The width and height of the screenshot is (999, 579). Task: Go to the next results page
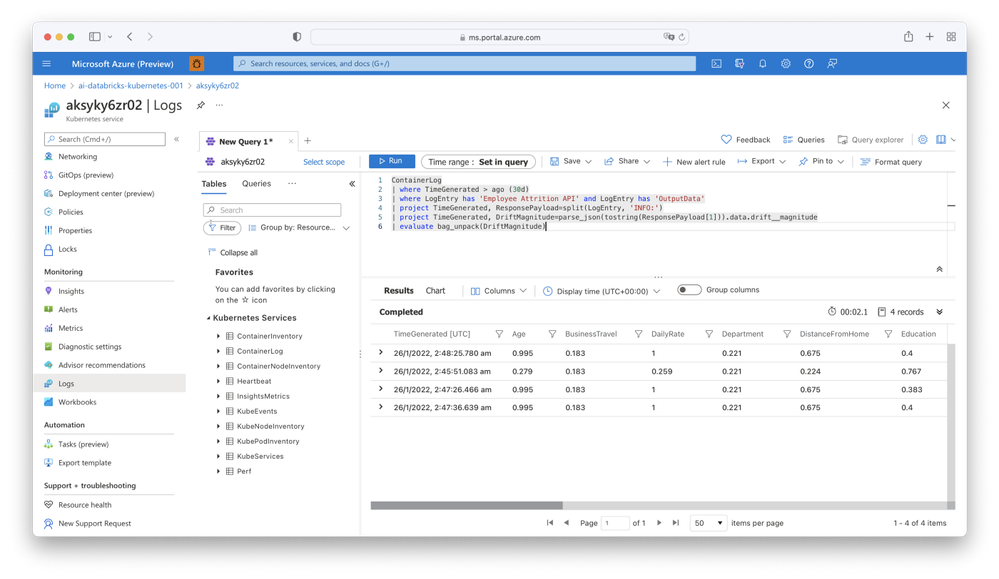[659, 523]
